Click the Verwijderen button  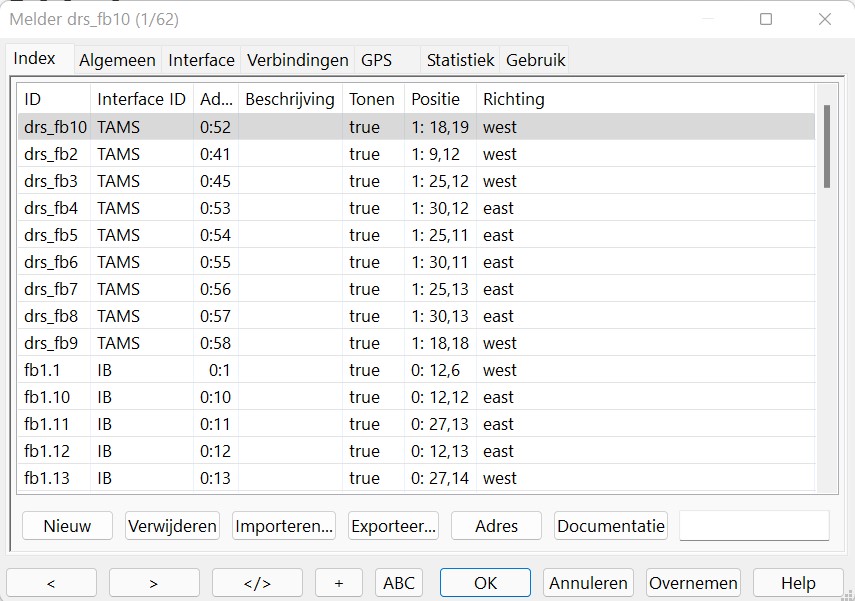[172, 526]
